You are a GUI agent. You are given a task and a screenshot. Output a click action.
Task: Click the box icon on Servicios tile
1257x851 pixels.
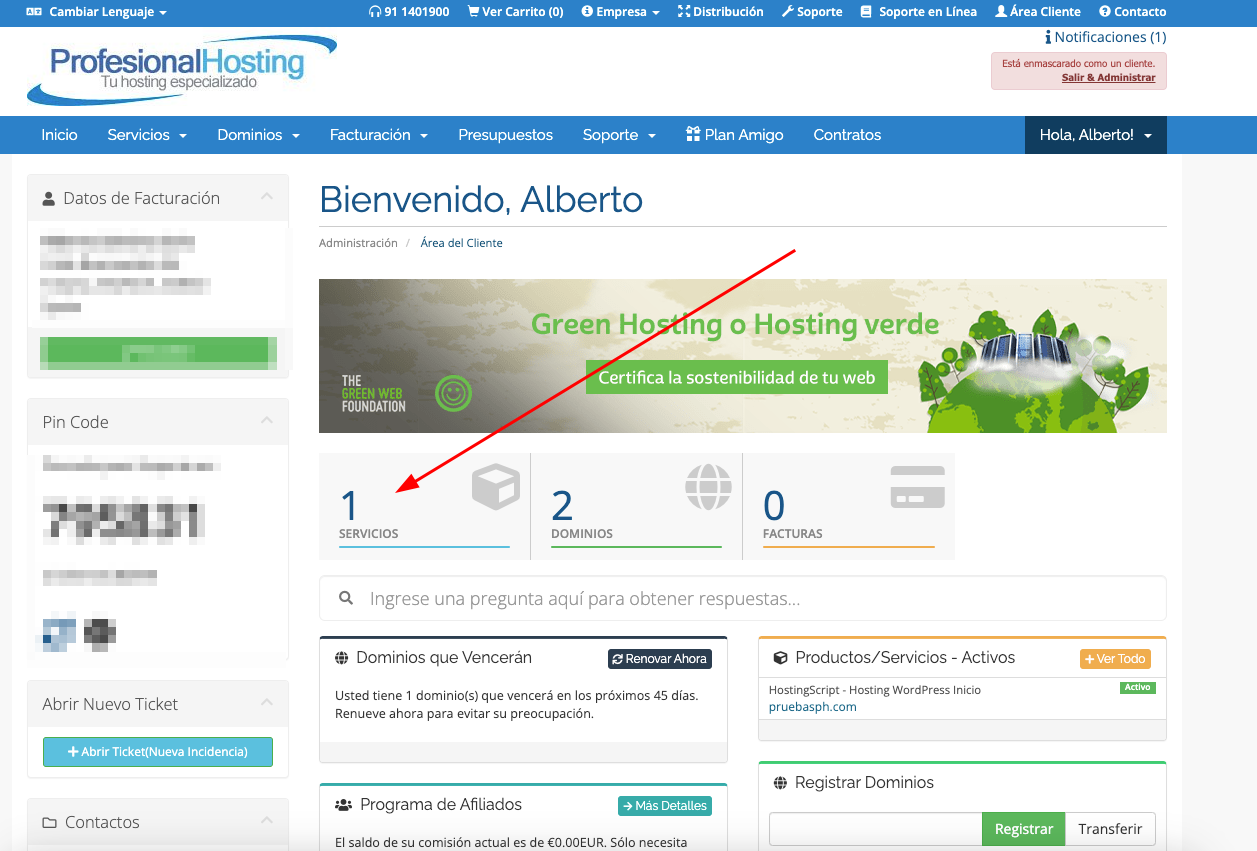(x=496, y=487)
